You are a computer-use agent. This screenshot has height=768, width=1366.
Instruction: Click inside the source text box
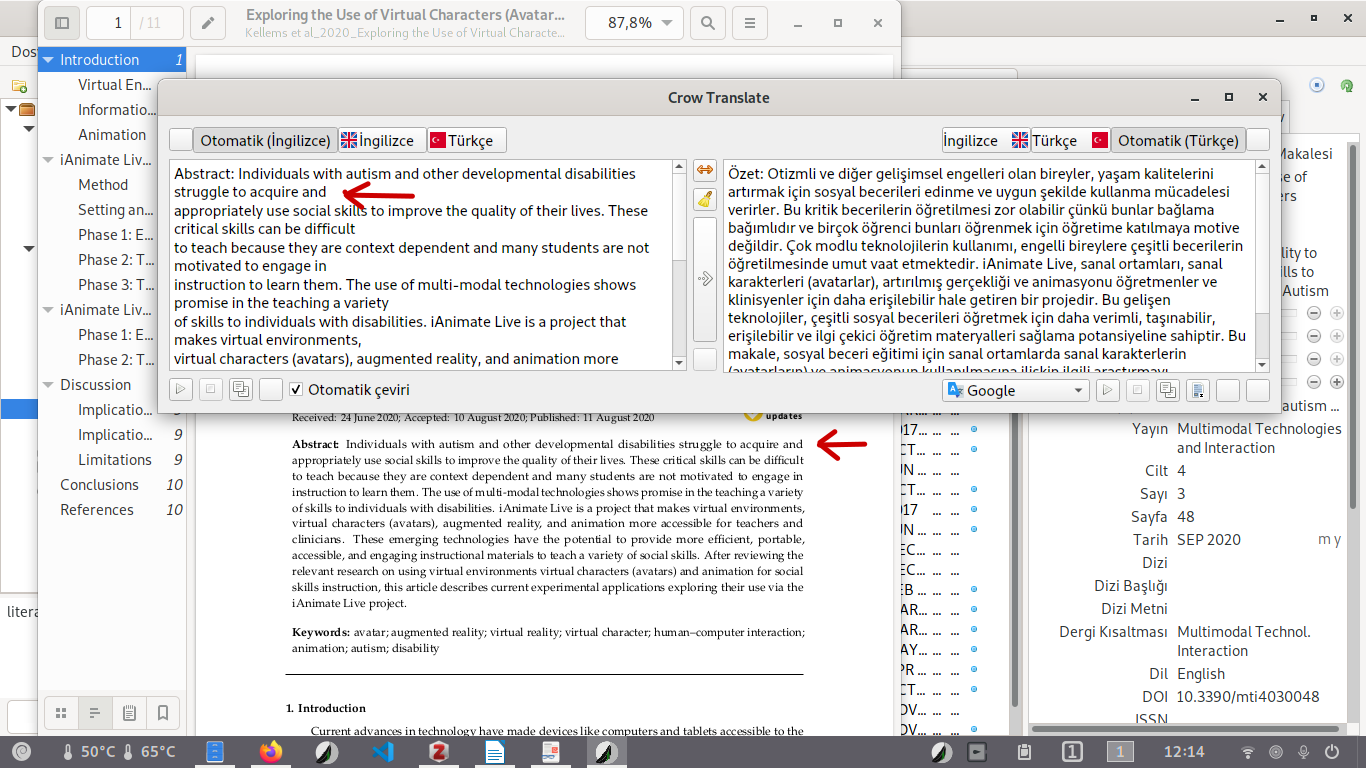pos(422,265)
